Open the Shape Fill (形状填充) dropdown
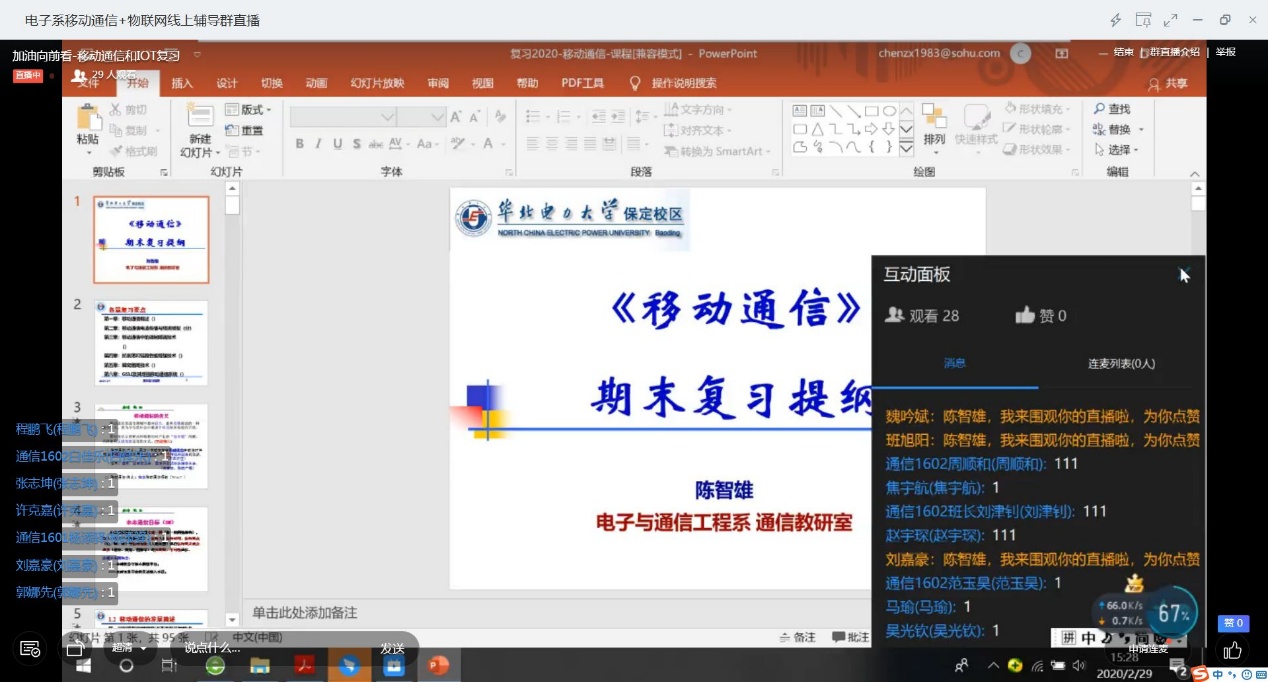The image size is (1268, 682). (x=1037, y=109)
